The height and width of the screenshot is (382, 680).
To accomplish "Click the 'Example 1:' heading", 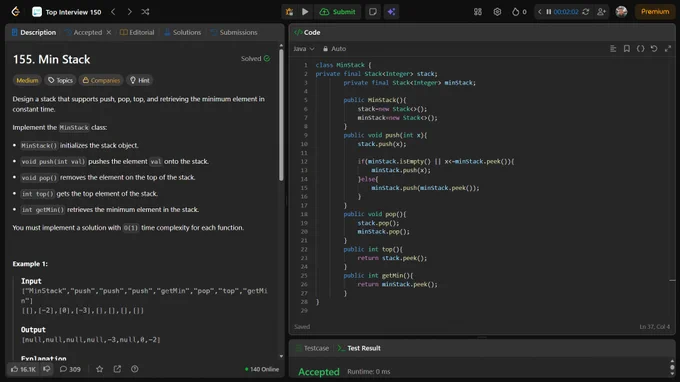I will pyautogui.click(x=30, y=264).
